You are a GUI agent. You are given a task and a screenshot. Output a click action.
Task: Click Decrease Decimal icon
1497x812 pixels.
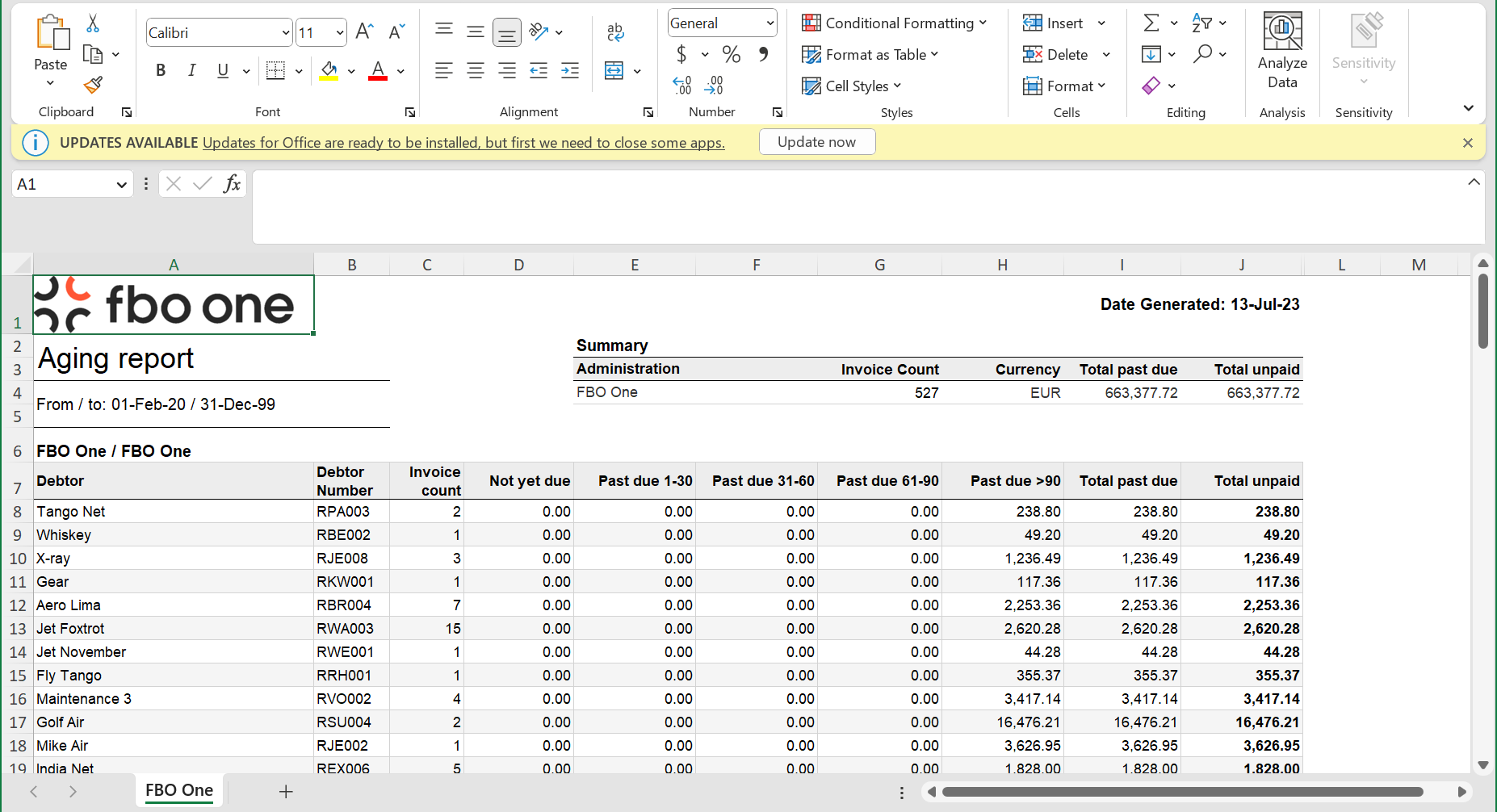(714, 85)
